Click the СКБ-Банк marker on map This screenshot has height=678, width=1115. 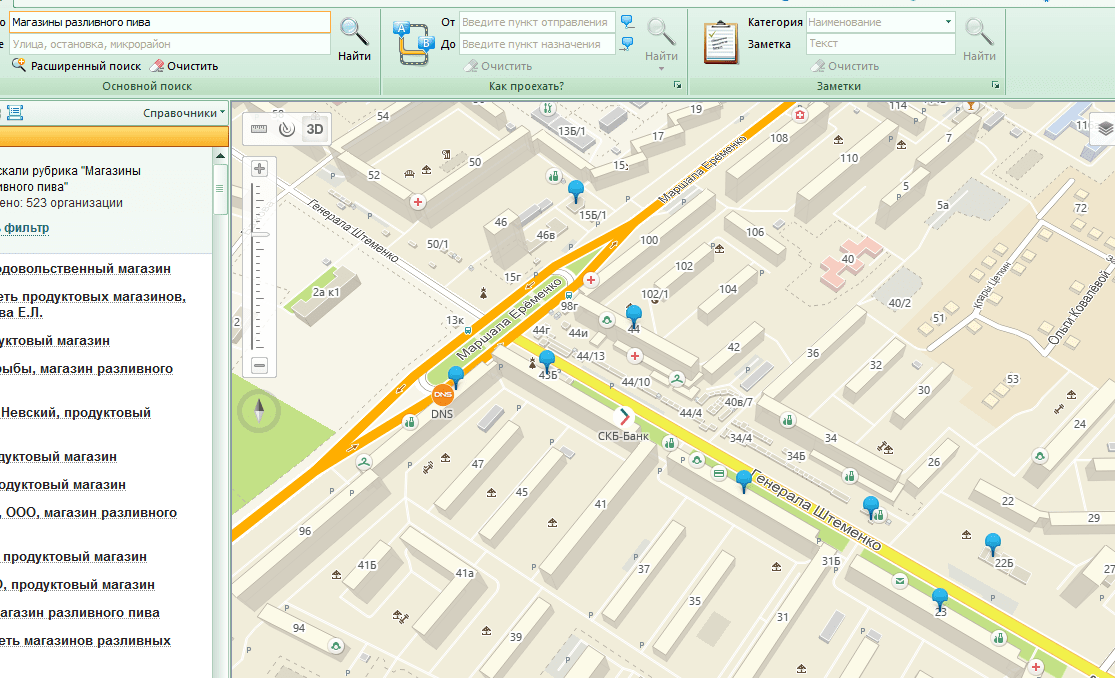point(624,417)
